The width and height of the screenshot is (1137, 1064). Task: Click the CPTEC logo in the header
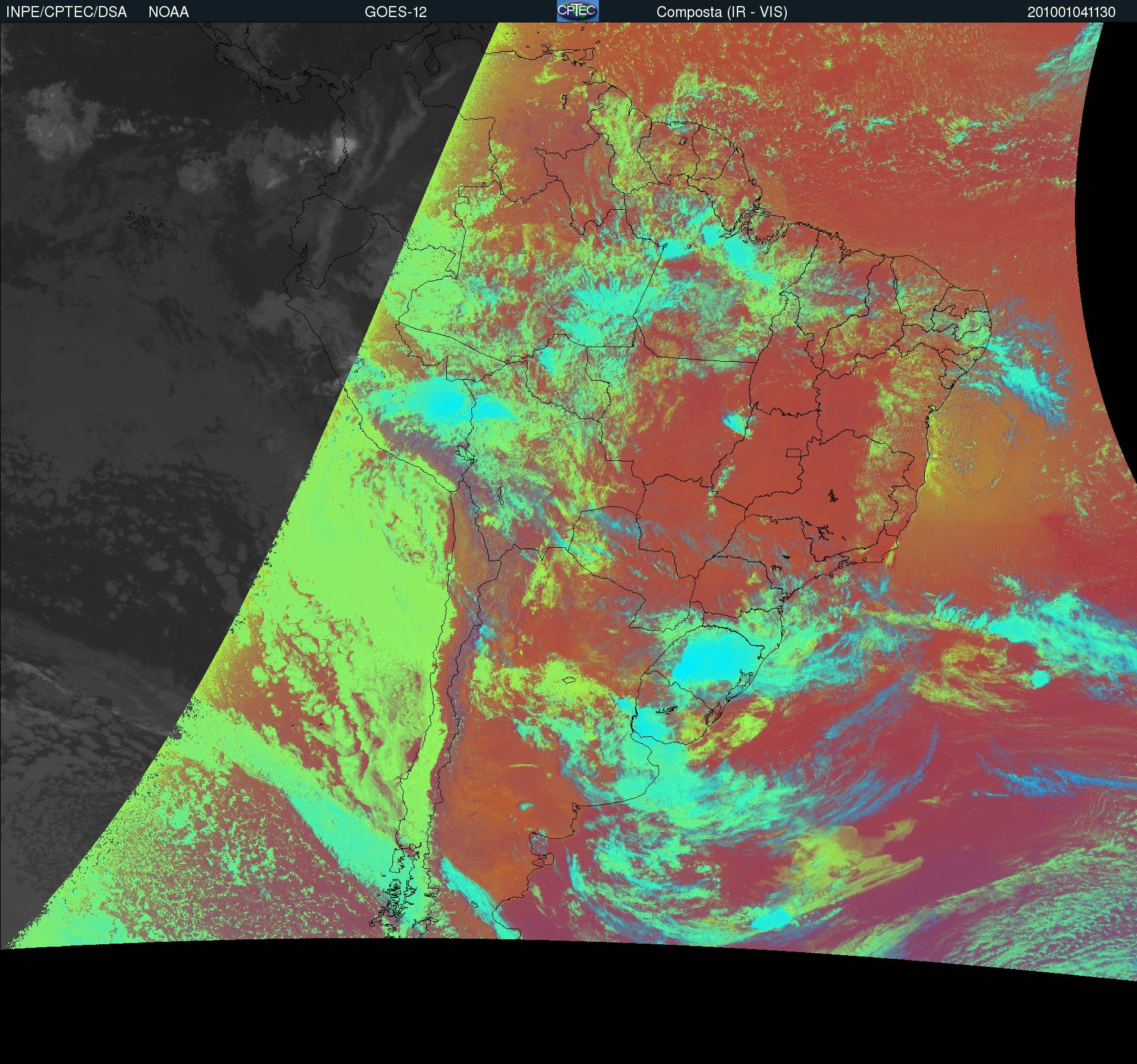(x=578, y=11)
